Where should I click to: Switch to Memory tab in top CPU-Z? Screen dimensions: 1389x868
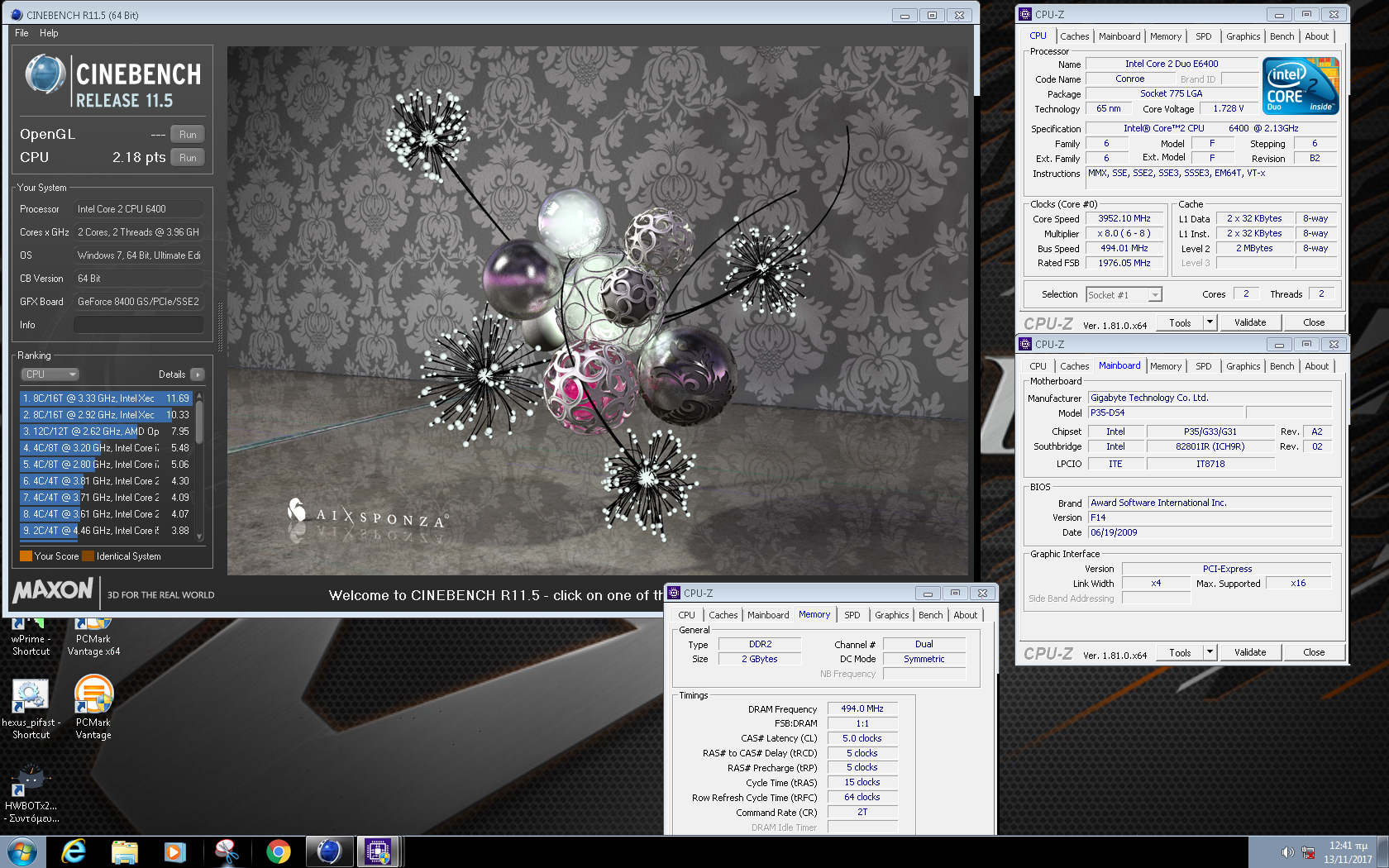click(x=1165, y=36)
